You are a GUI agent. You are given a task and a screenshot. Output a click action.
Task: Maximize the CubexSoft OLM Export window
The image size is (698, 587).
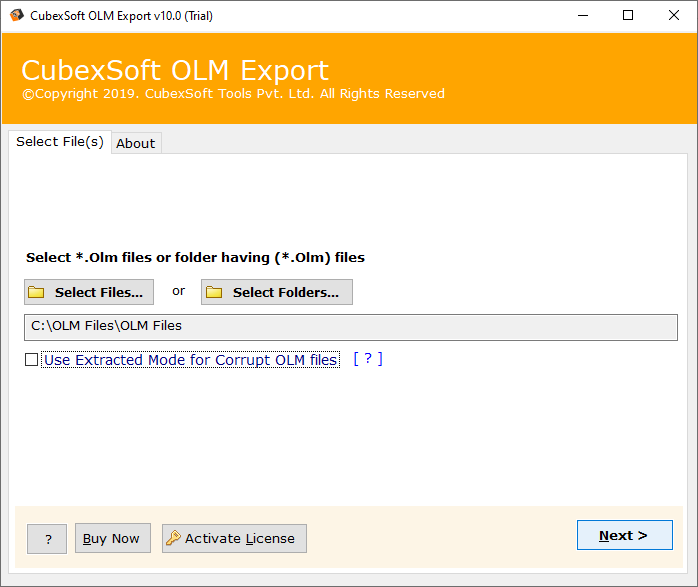(x=627, y=15)
